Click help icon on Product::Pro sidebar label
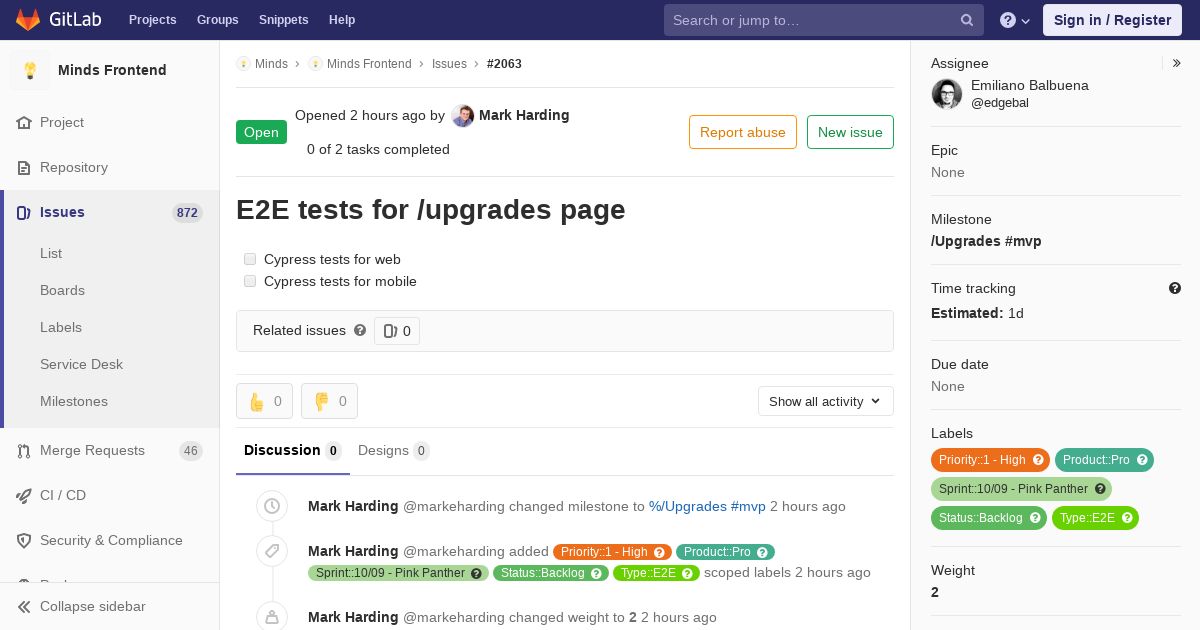This screenshot has height=630, width=1200. pyautogui.click(x=1142, y=460)
